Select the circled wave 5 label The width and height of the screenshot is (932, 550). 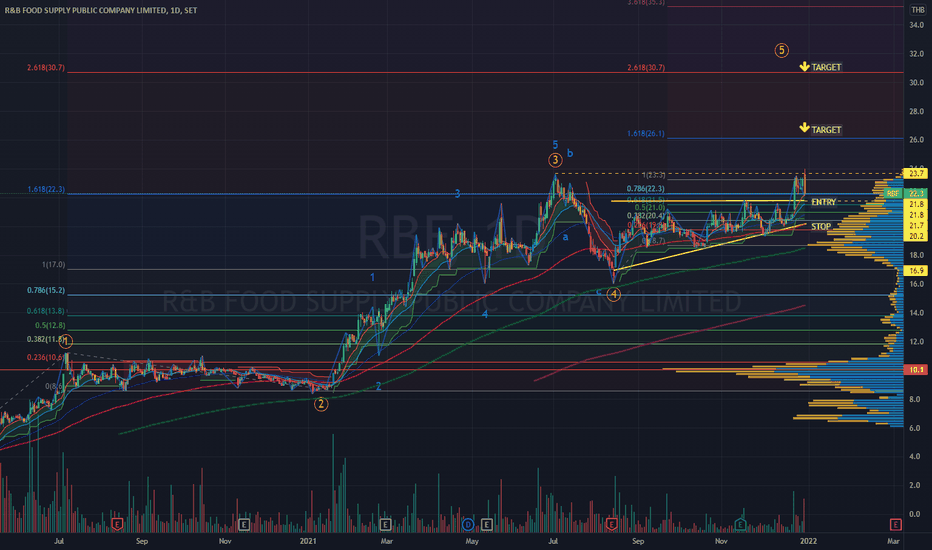pos(782,51)
